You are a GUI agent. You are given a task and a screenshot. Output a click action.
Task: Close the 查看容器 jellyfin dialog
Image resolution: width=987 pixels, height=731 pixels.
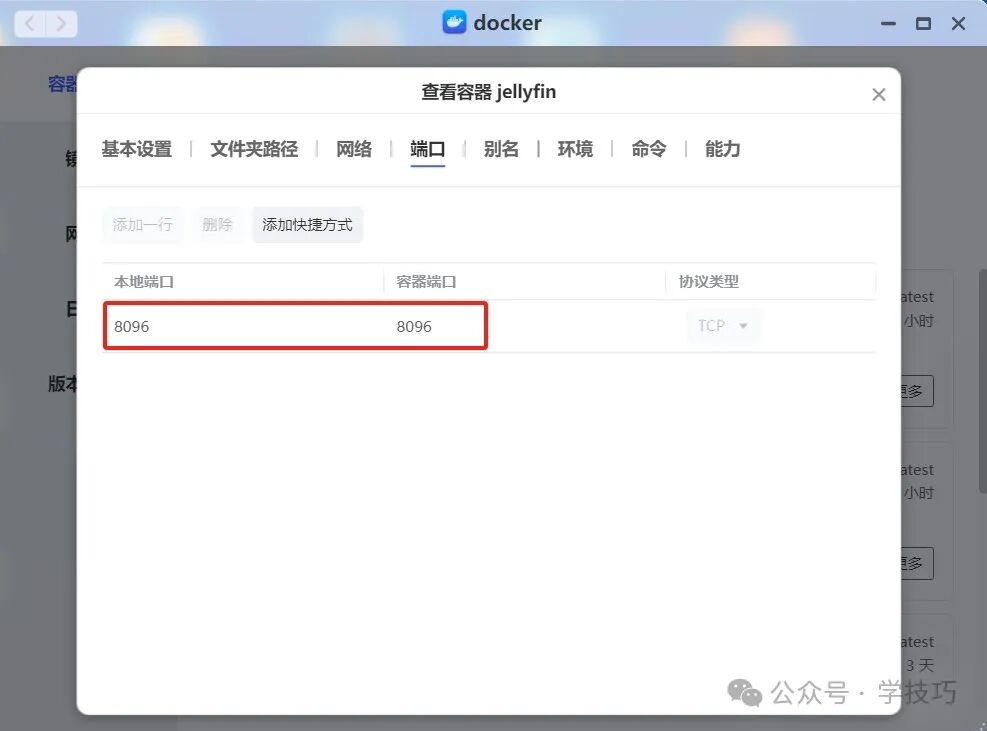[x=878, y=95]
